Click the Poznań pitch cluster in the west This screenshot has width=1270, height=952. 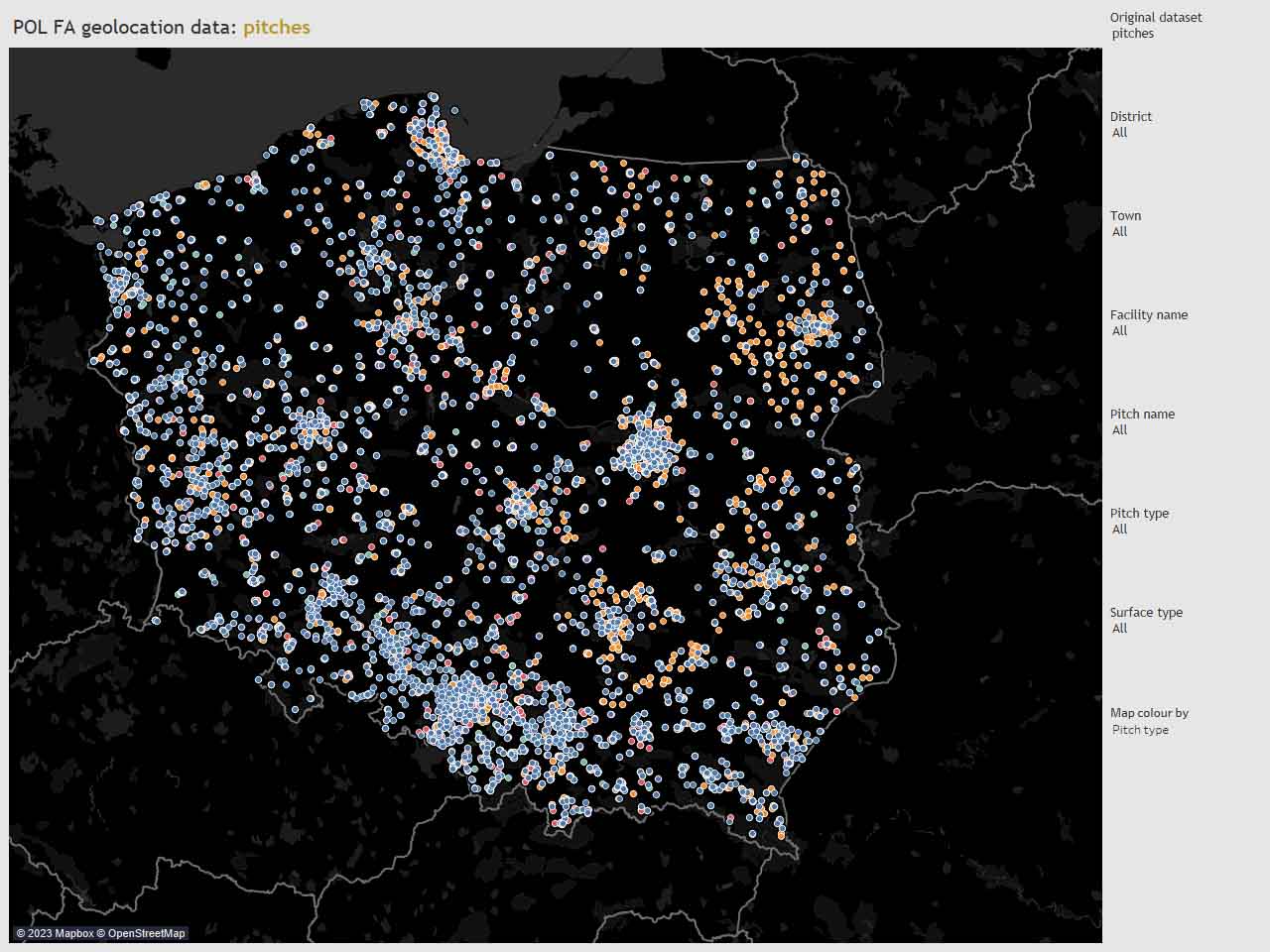[314, 426]
